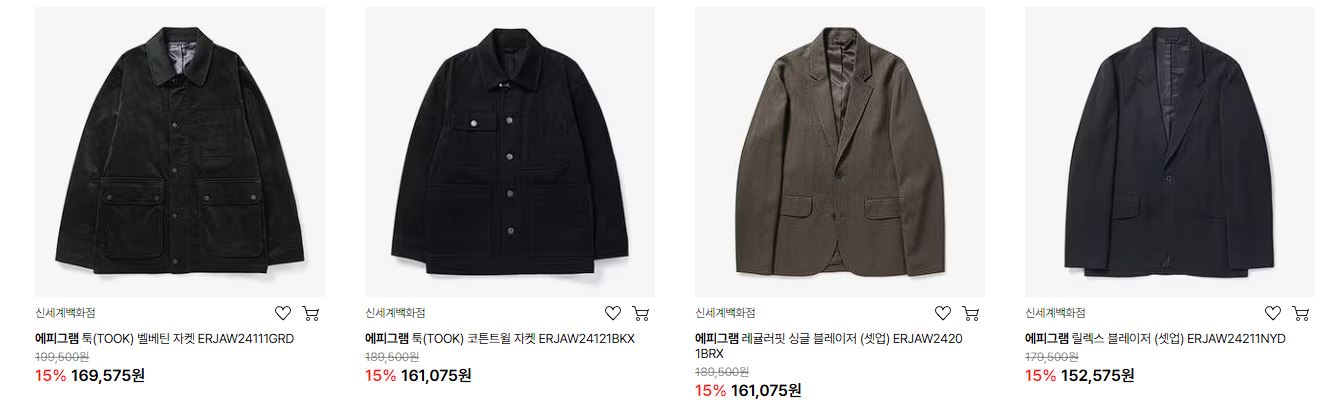1323x420 pixels.
Task: Click 신세계백화점 label under navy relax blazer
Action: (x=1055, y=313)
